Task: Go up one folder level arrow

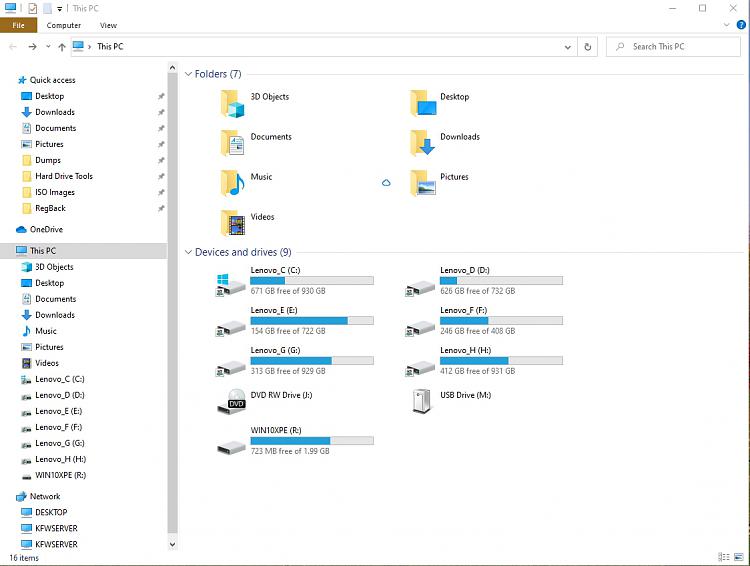Action: 62,47
